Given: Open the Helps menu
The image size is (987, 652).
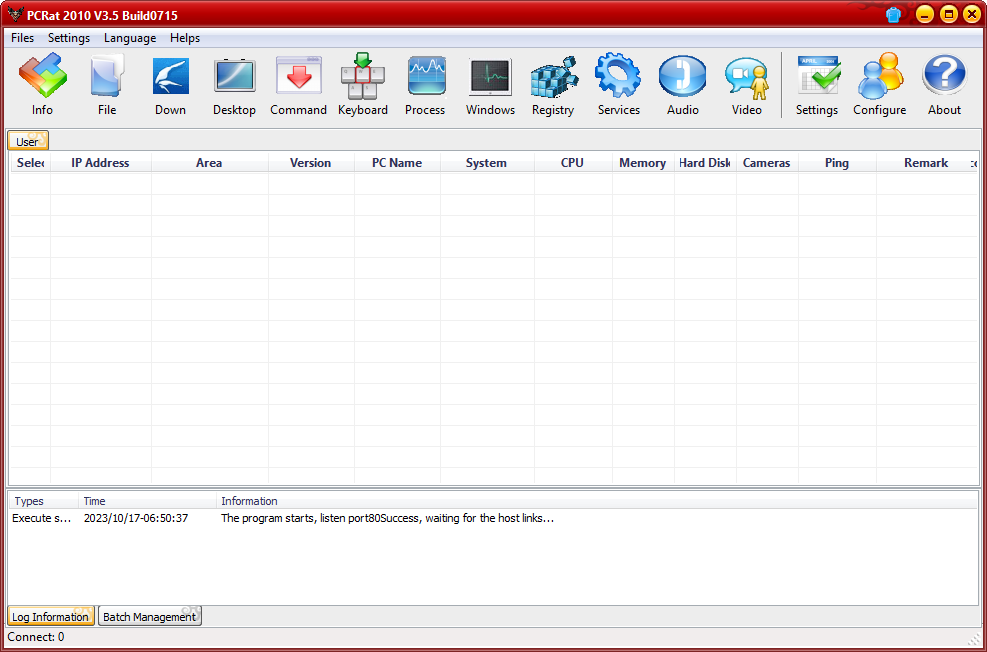Looking at the screenshot, I should click(x=185, y=38).
